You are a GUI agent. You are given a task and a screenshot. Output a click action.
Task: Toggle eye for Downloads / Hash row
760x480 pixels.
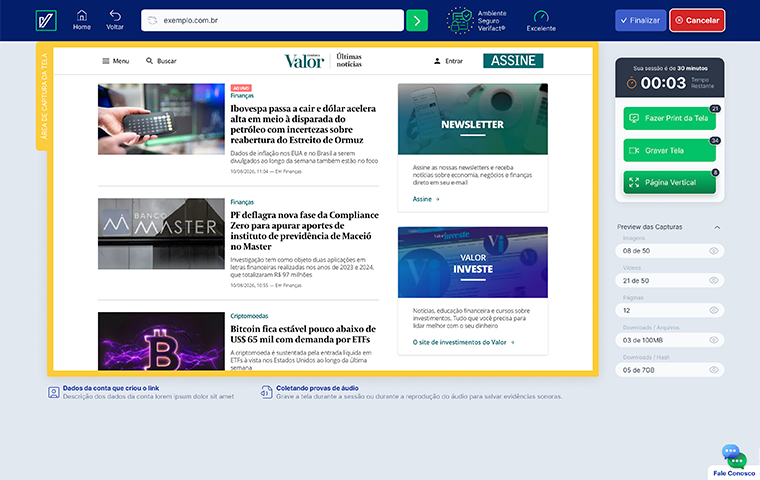713,370
